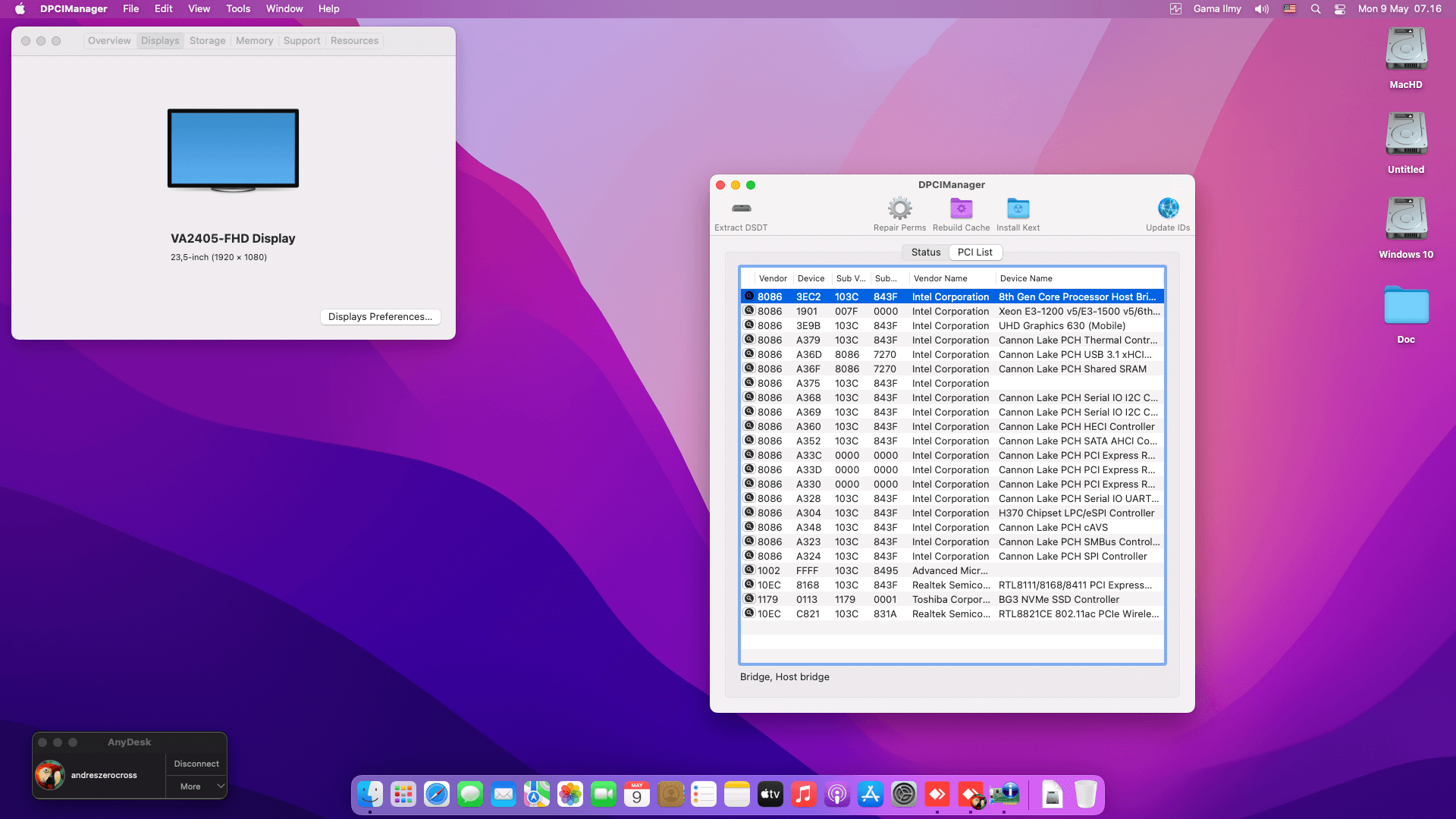Open the US flag input source menu
1456x819 pixels.
[1290, 9]
